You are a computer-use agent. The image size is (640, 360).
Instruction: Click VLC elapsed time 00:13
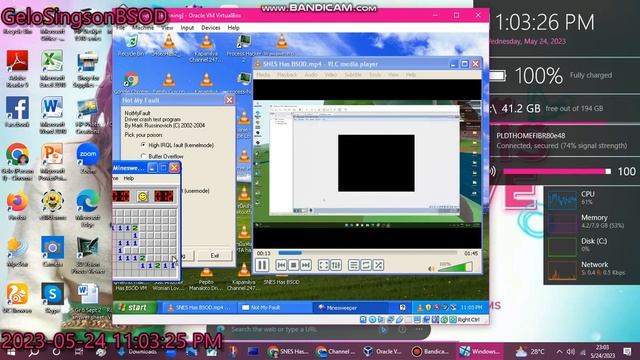(x=264, y=253)
